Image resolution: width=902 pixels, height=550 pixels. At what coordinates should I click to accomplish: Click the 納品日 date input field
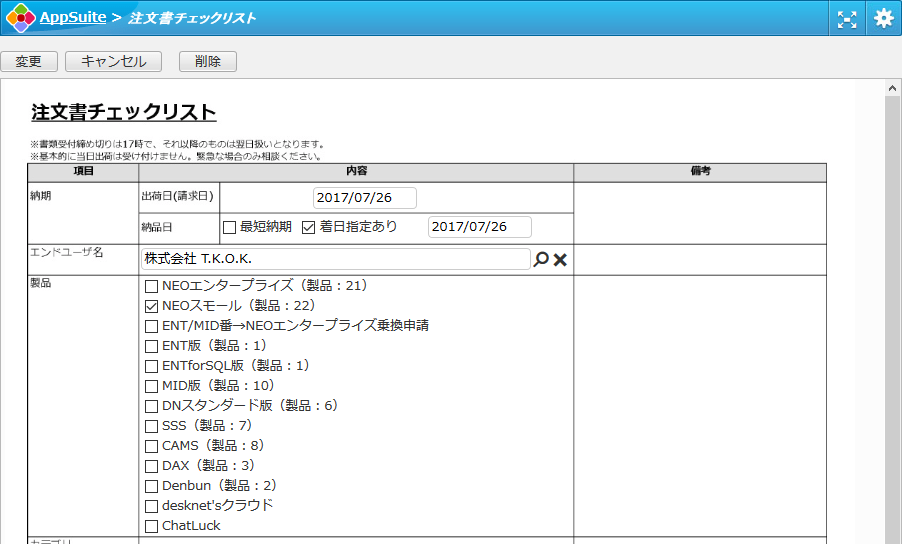[x=479, y=227]
